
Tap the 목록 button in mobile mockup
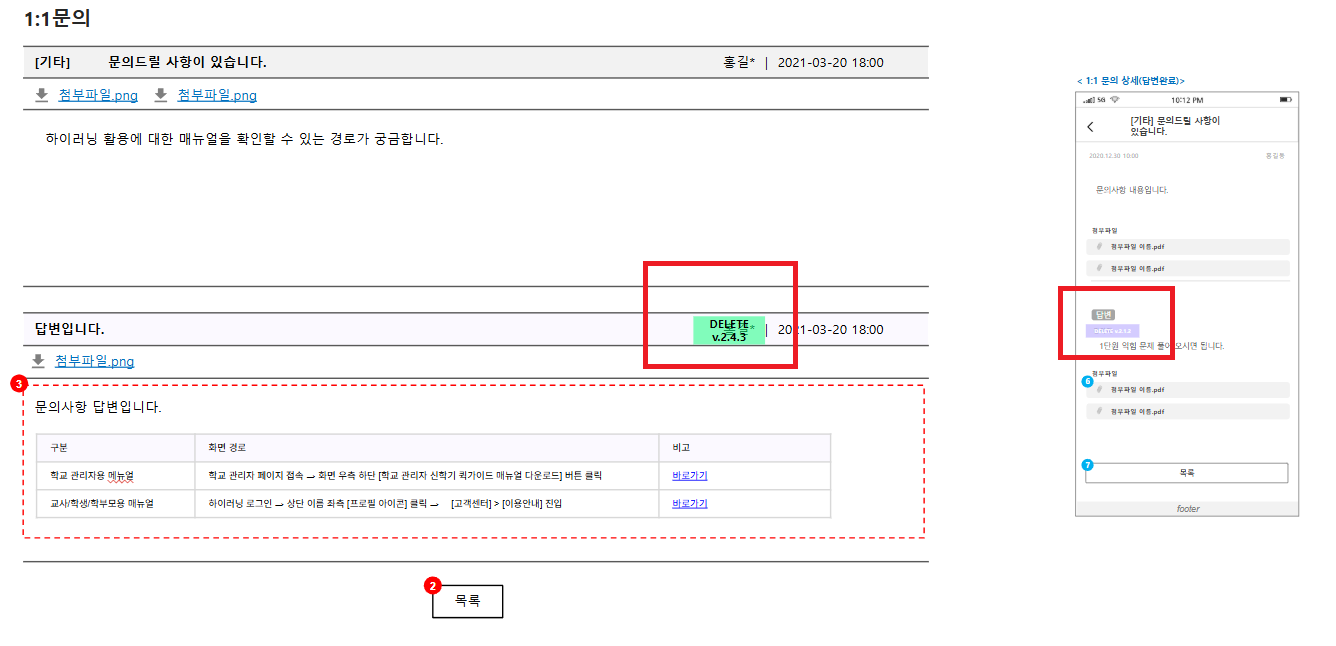[x=1186, y=473]
